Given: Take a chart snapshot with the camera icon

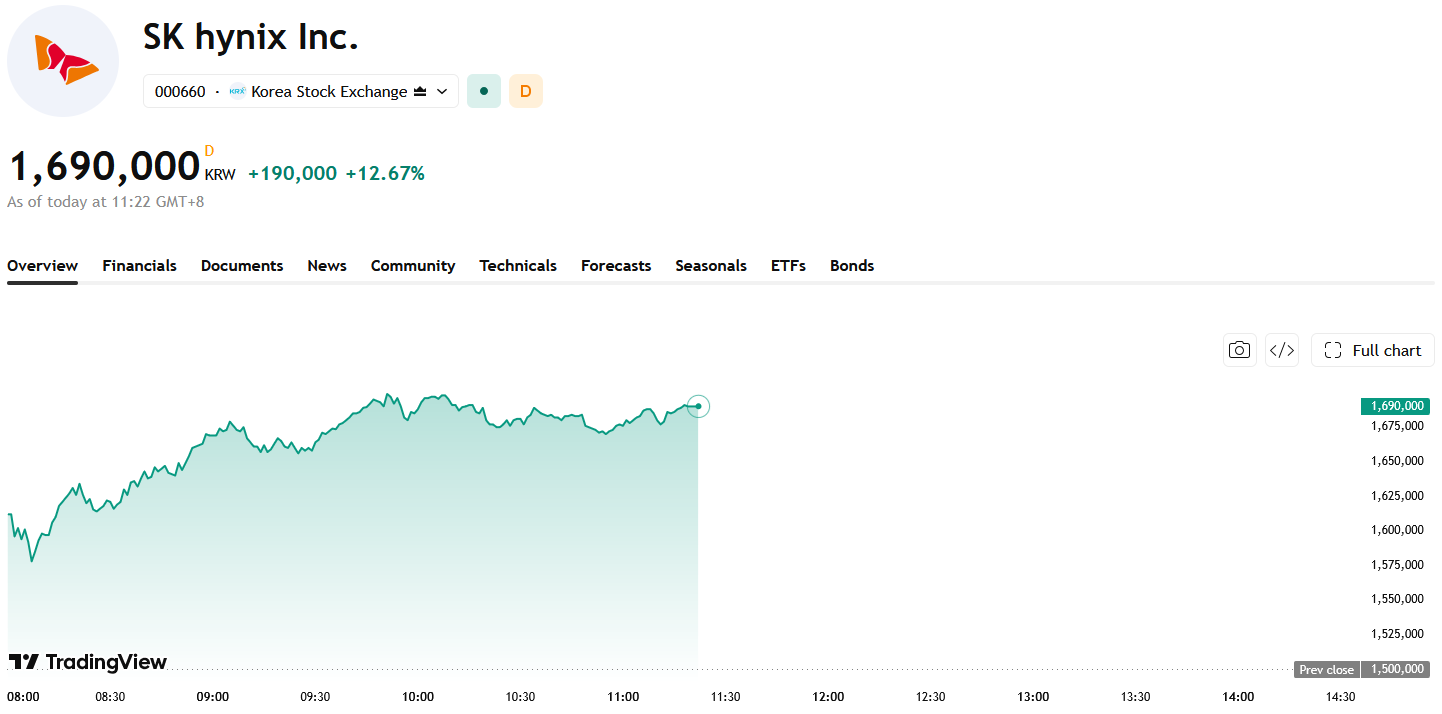Looking at the screenshot, I should pos(1240,350).
